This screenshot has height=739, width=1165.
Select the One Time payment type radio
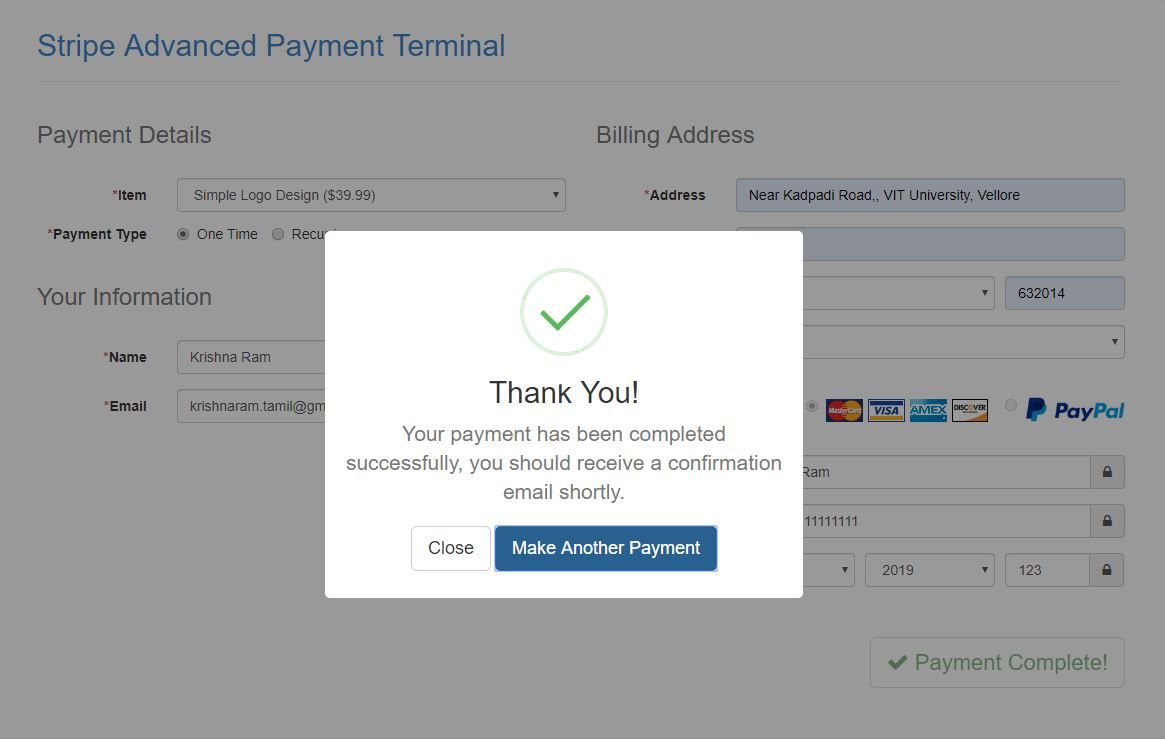pos(183,234)
